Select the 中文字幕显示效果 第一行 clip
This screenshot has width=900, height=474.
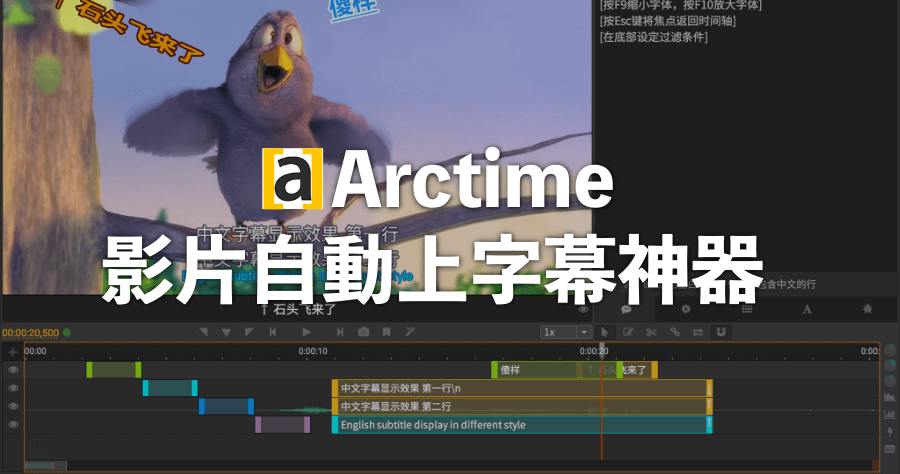[522, 388]
